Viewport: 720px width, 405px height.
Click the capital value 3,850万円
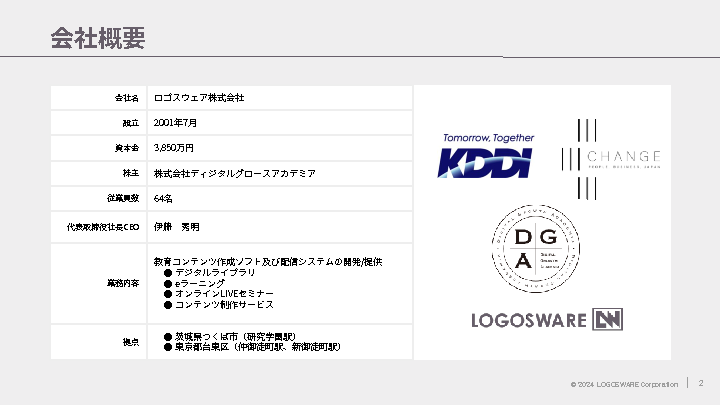pyautogui.click(x=174, y=147)
